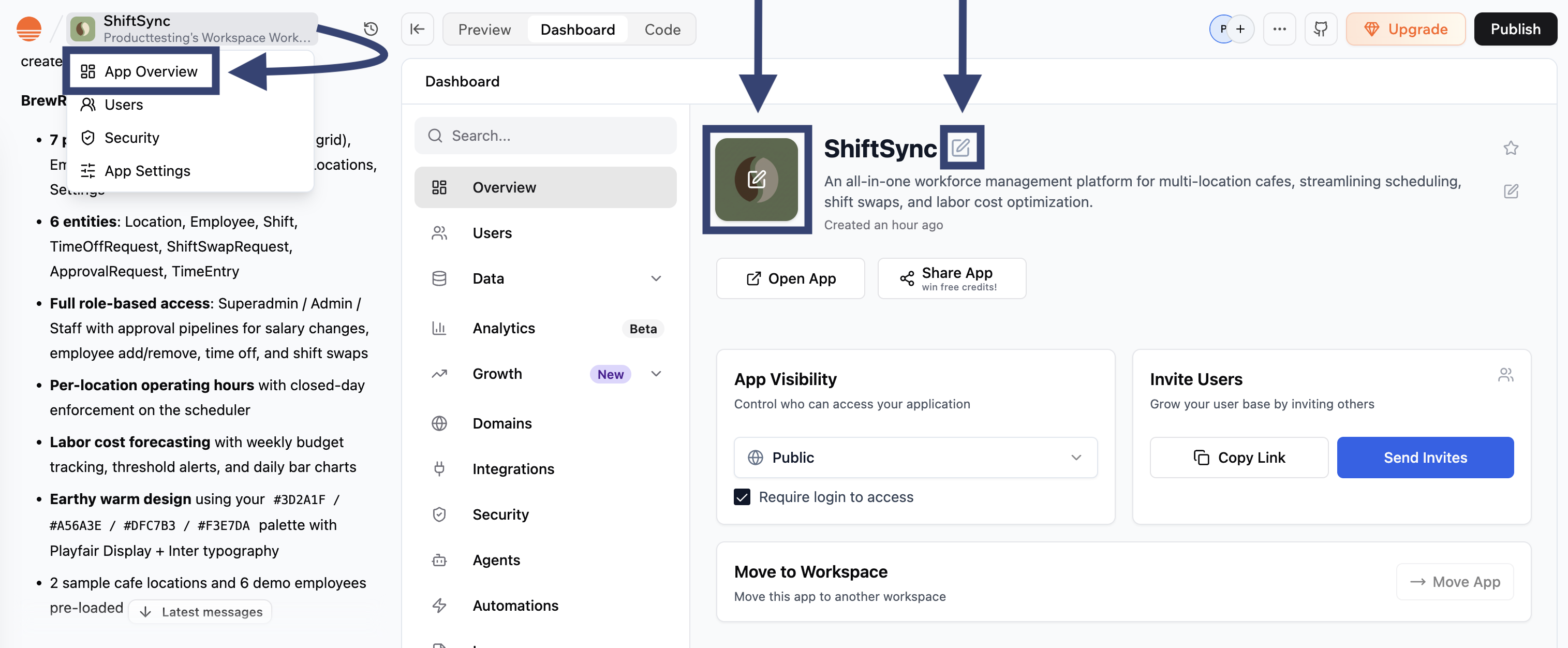Collapse the sidebar with the arrow-bar icon

click(x=418, y=29)
